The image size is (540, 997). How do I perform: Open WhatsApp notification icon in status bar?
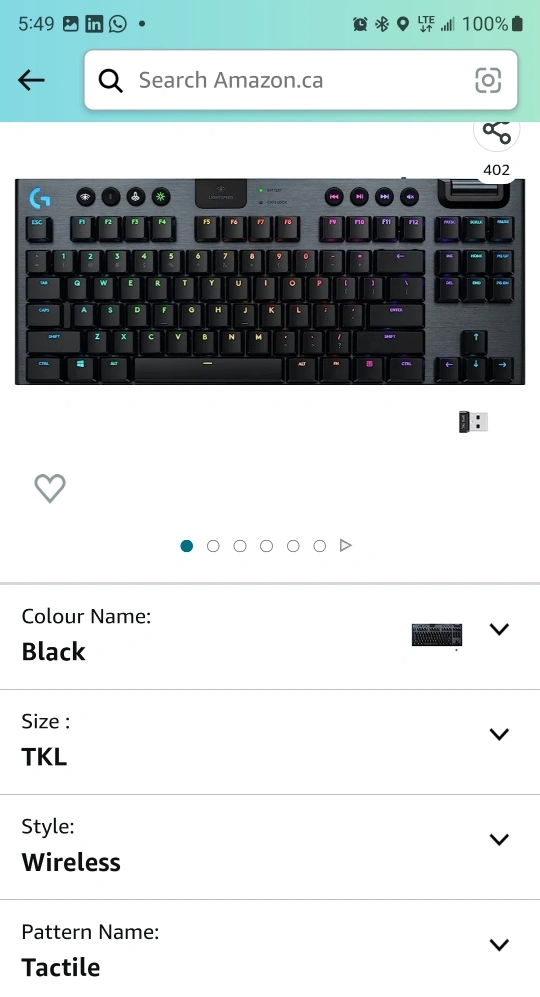coord(118,24)
